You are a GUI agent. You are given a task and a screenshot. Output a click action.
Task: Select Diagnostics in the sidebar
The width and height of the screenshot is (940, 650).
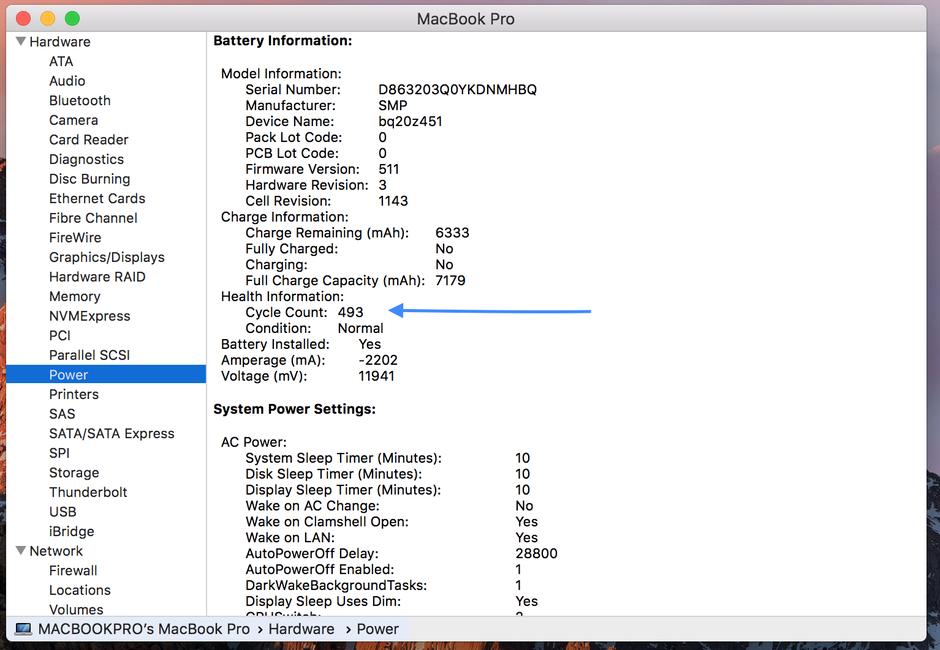coord(86,159)
